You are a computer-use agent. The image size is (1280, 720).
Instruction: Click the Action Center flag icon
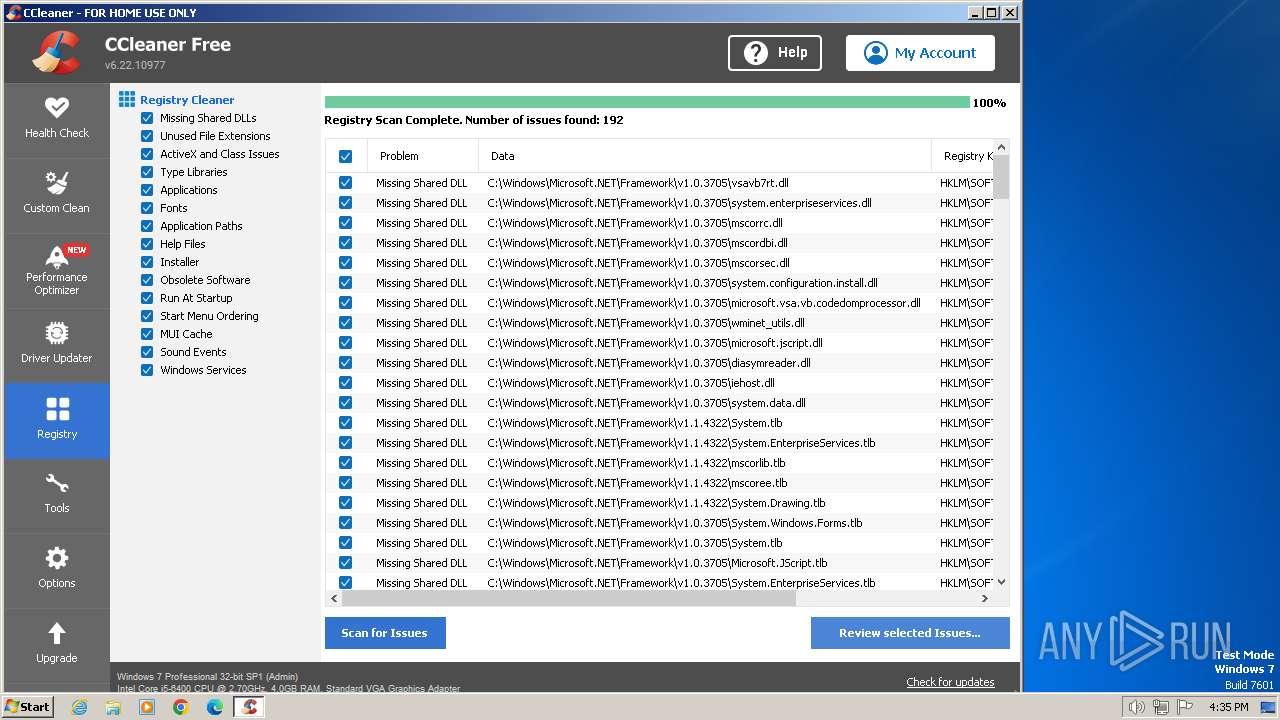[x=1184, y=707]
